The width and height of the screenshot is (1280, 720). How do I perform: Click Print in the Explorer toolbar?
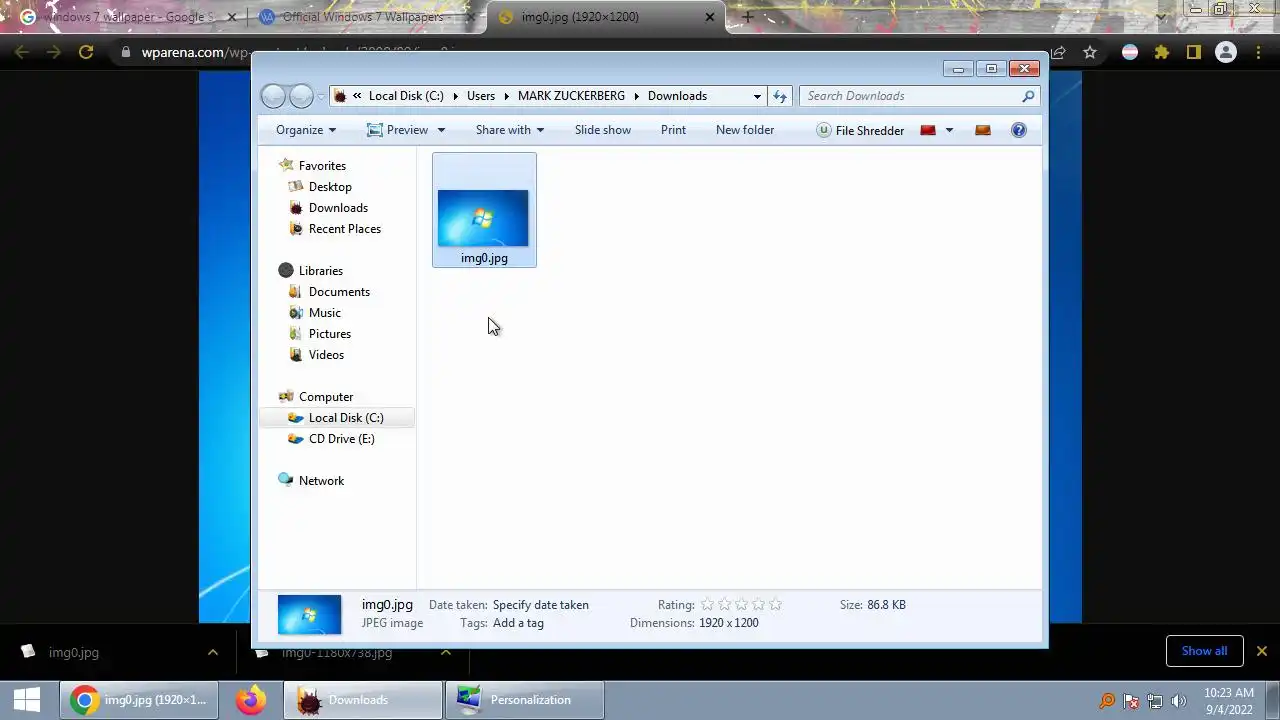click(673, 130)
